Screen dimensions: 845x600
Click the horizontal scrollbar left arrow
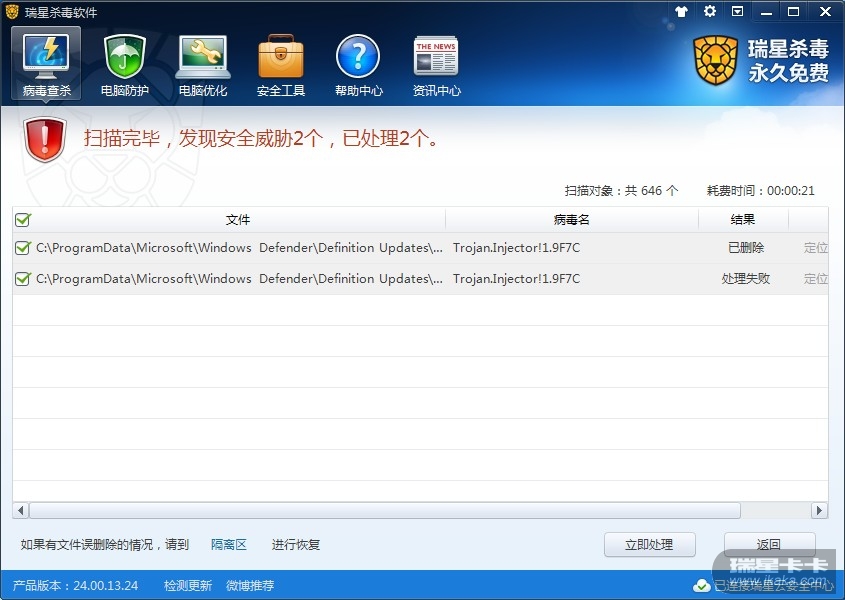(20, 510)
